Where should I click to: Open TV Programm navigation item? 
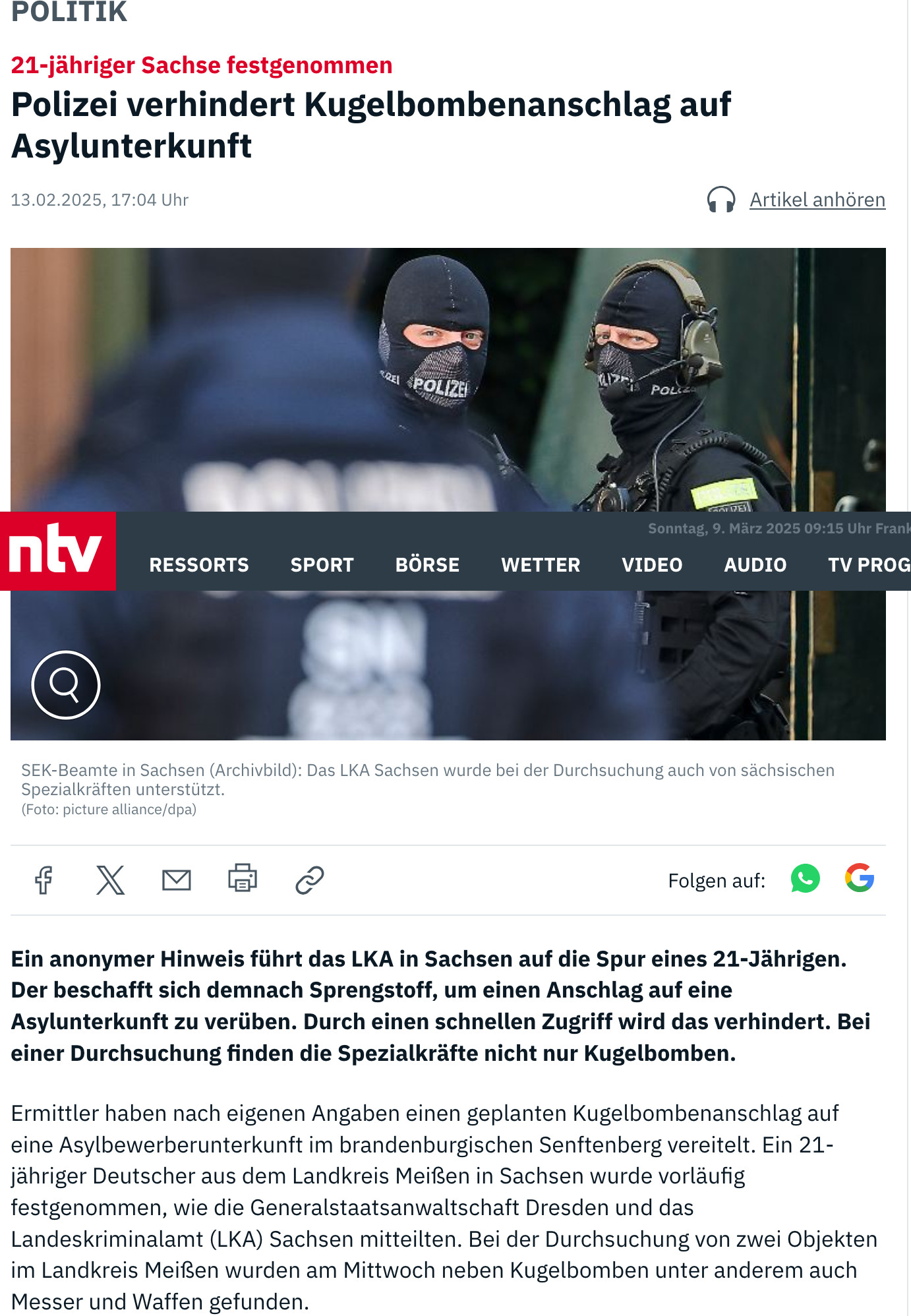coord(869,565)
